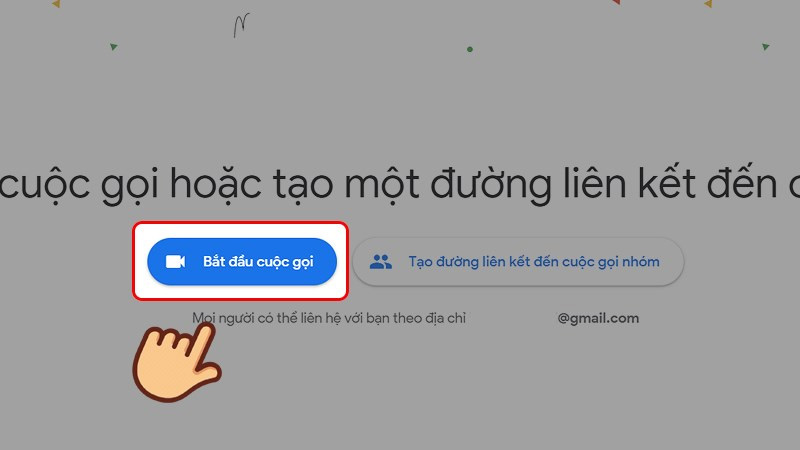Click tạo một in the heading
This screenshot has width=800, height=450.
(x=346, y=186)
